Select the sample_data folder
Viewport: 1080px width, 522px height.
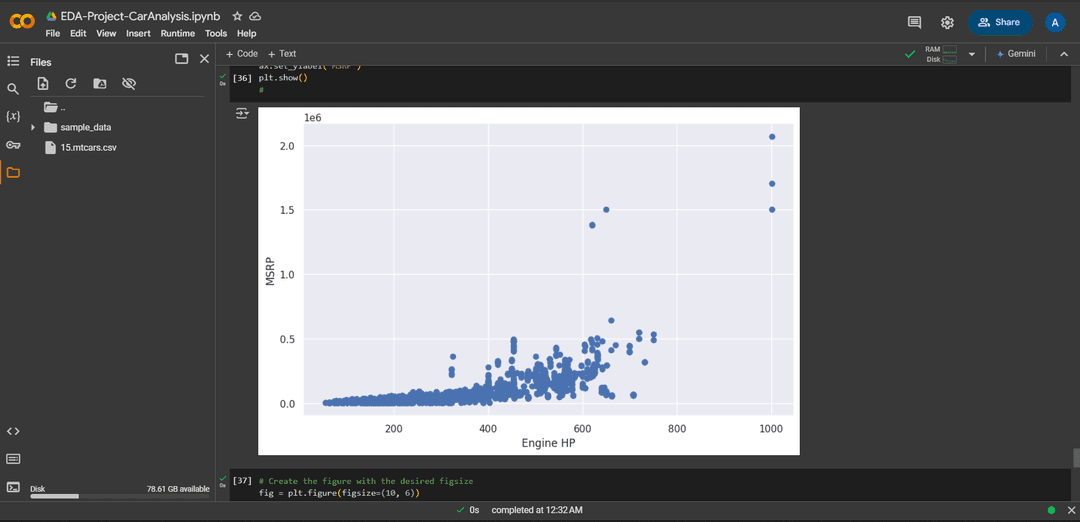point(85,127)
